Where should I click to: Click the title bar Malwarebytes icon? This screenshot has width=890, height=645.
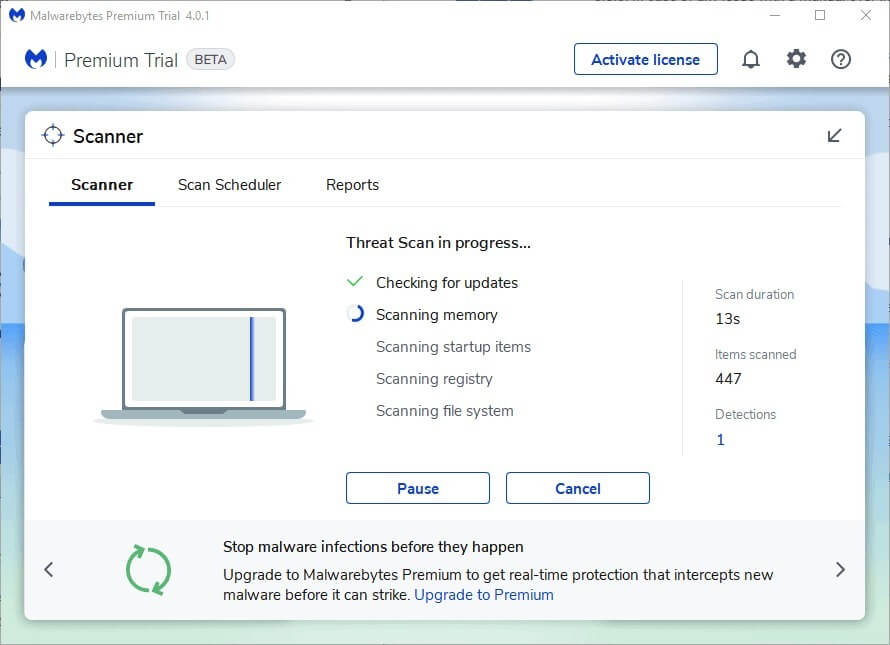click(x=17, y=15)
